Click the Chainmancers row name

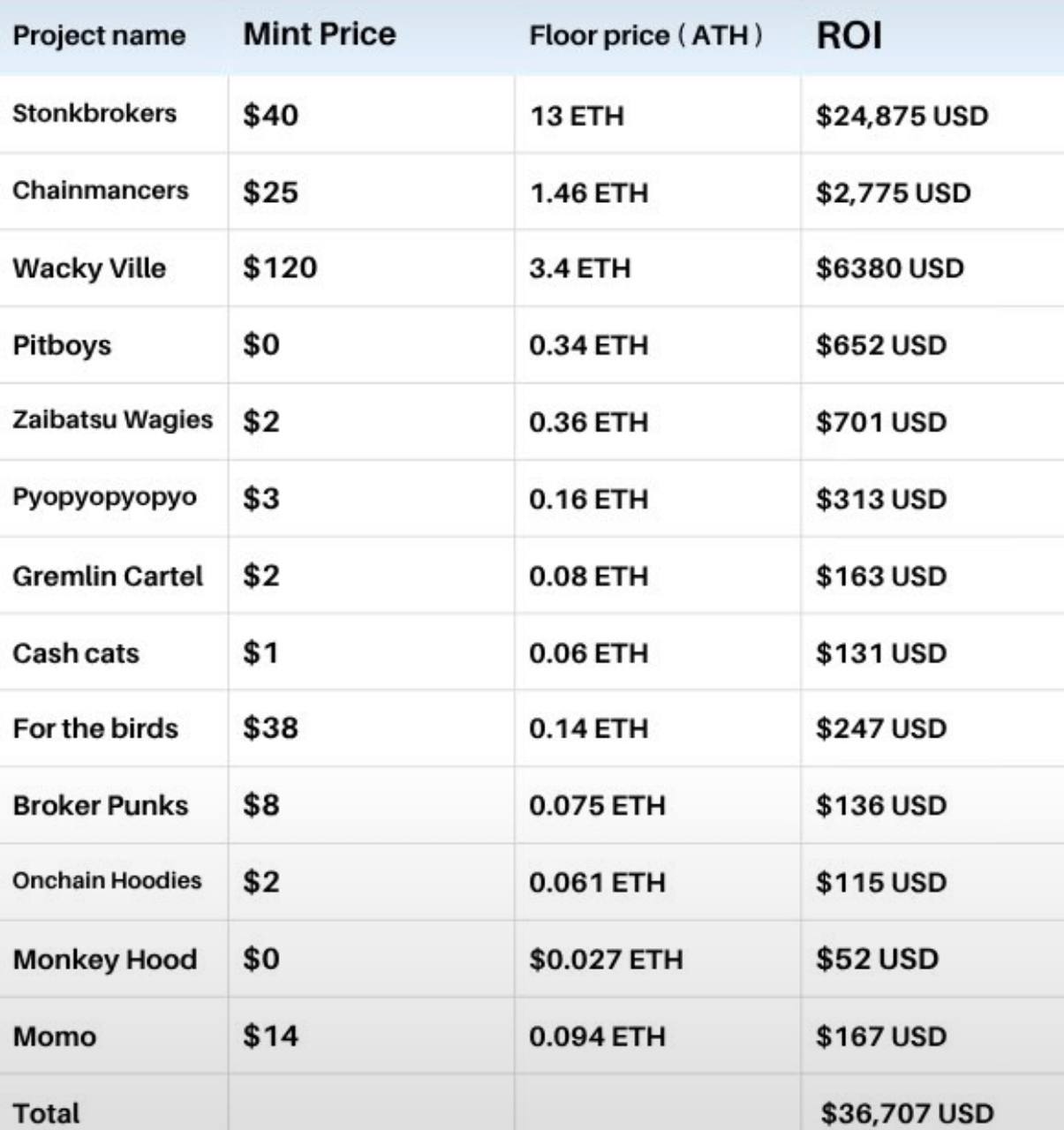pos(101,191)
